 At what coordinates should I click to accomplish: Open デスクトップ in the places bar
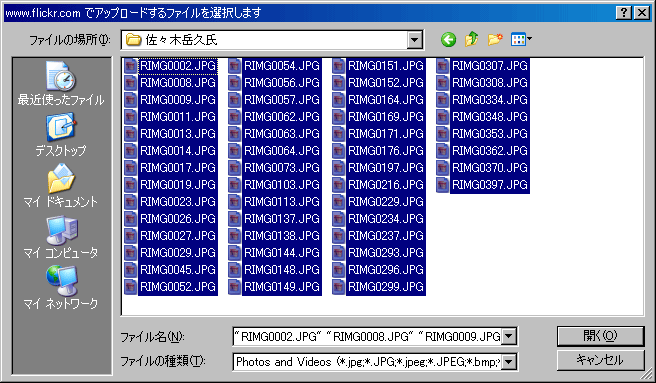61,135
